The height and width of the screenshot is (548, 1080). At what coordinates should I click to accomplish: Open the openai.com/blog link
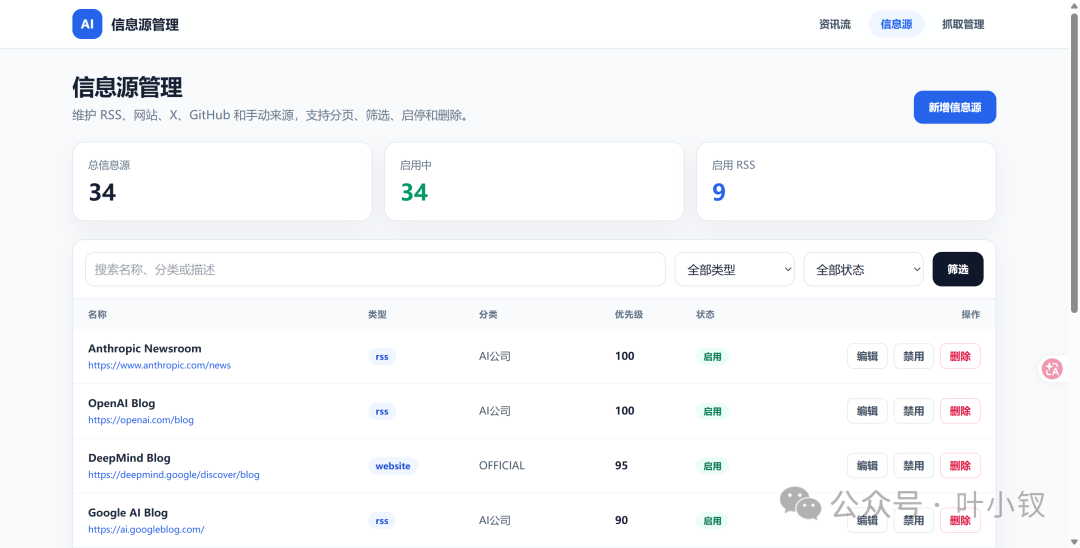(141, 420)
